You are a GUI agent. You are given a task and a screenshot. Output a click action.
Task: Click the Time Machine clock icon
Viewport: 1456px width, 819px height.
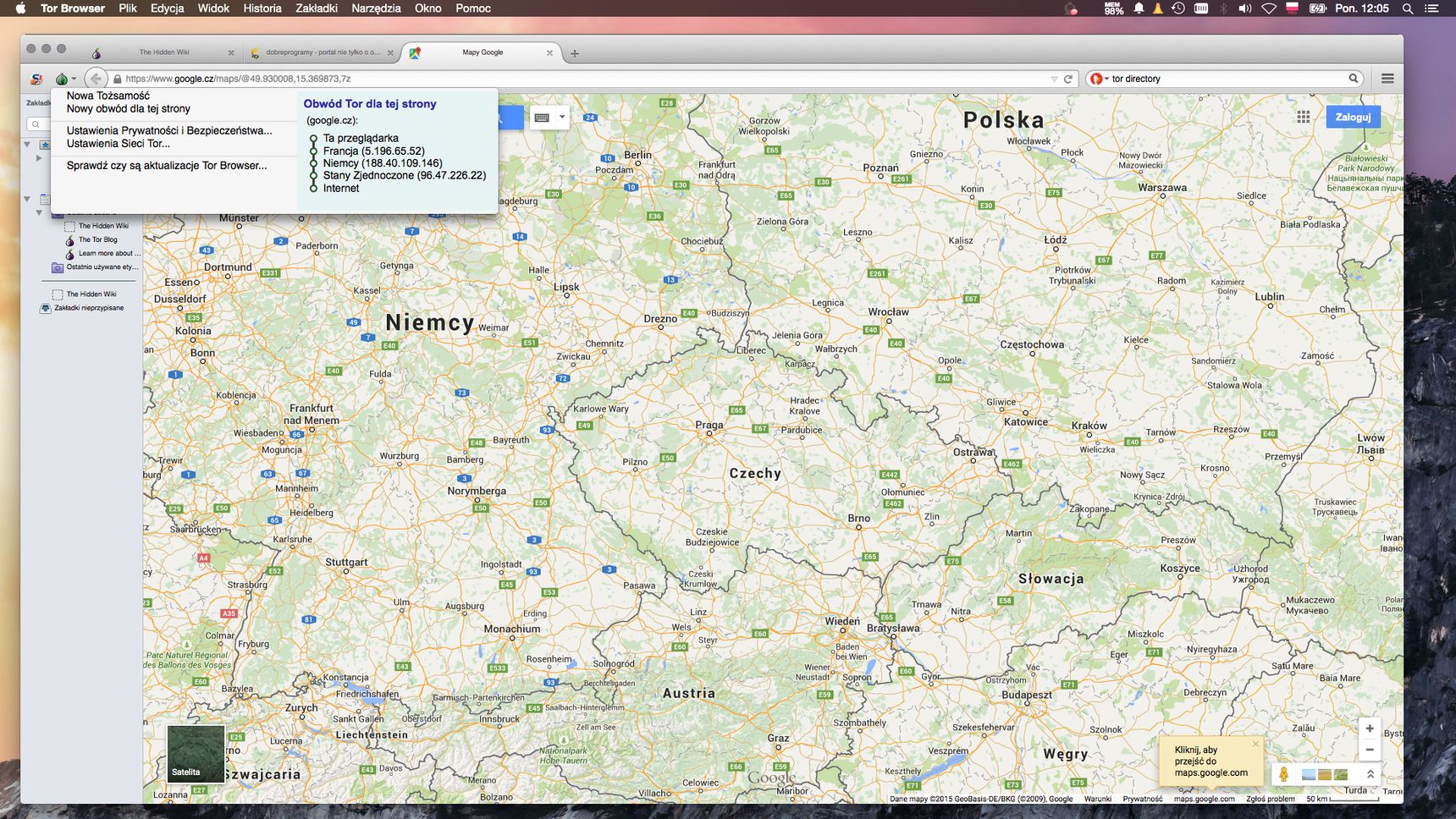click(1177, 8)
